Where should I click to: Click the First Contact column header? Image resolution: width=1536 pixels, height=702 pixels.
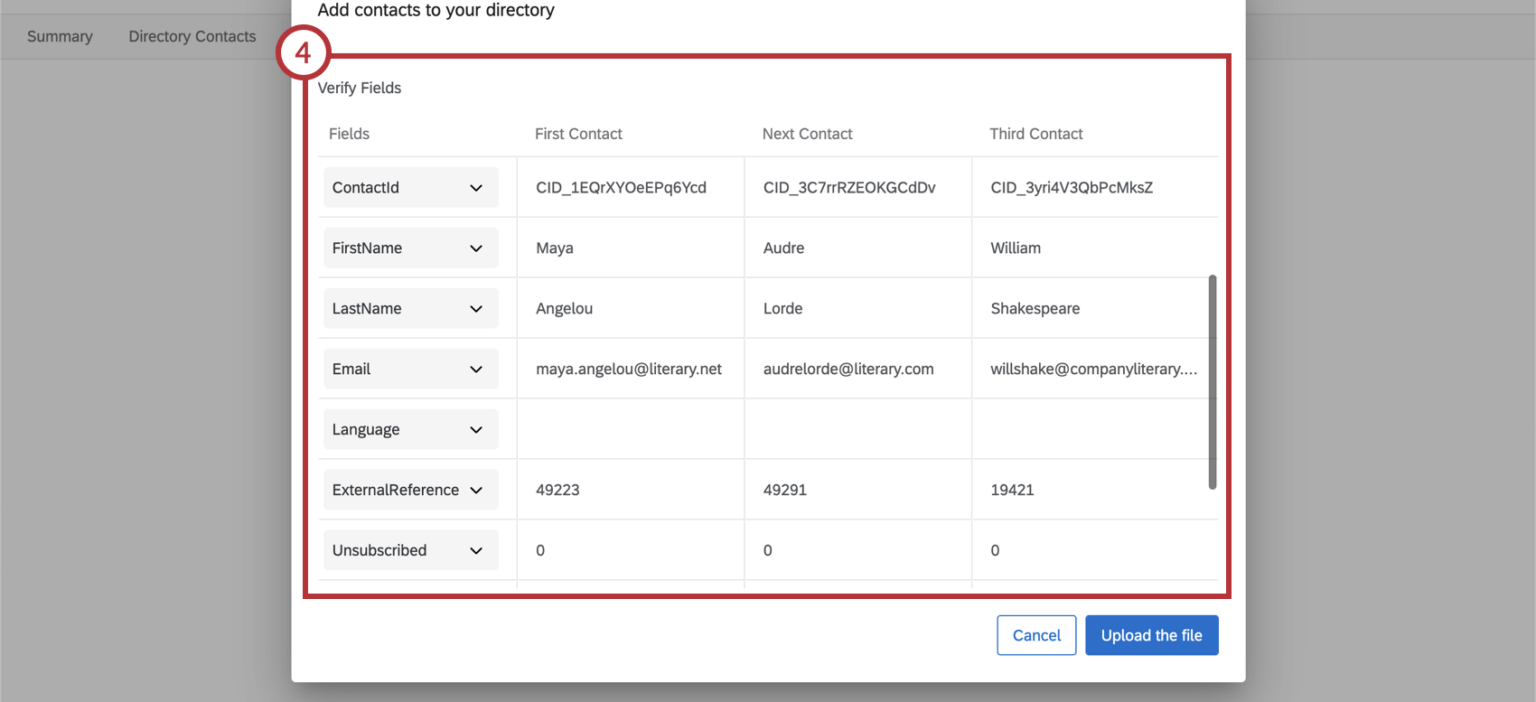click(x=578, y=133)
